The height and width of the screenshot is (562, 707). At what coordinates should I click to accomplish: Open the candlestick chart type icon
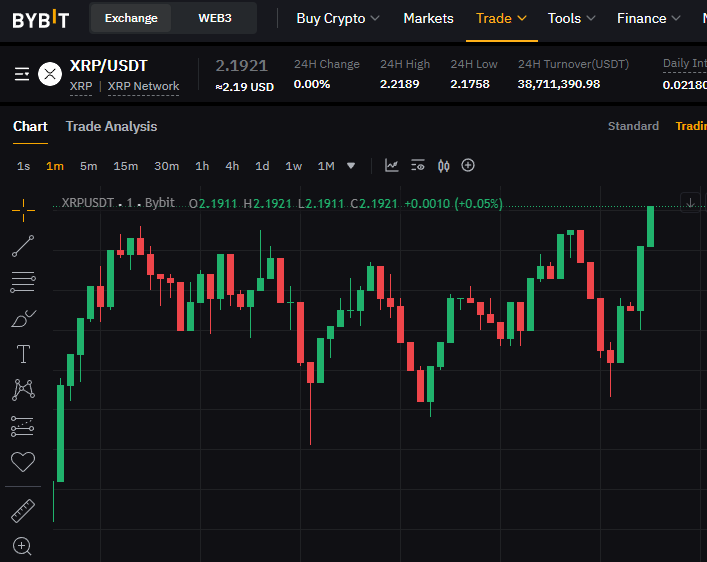point(444,166)
